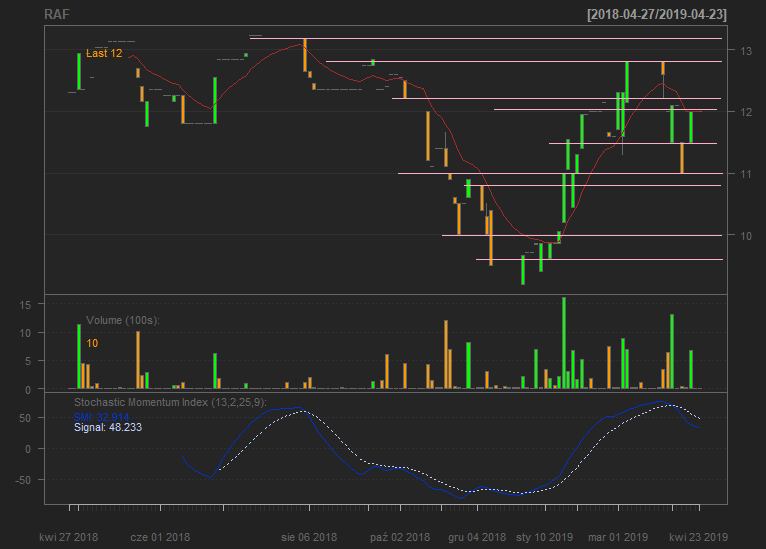
Task: Click price axis label 11
Action: point(746,174)
